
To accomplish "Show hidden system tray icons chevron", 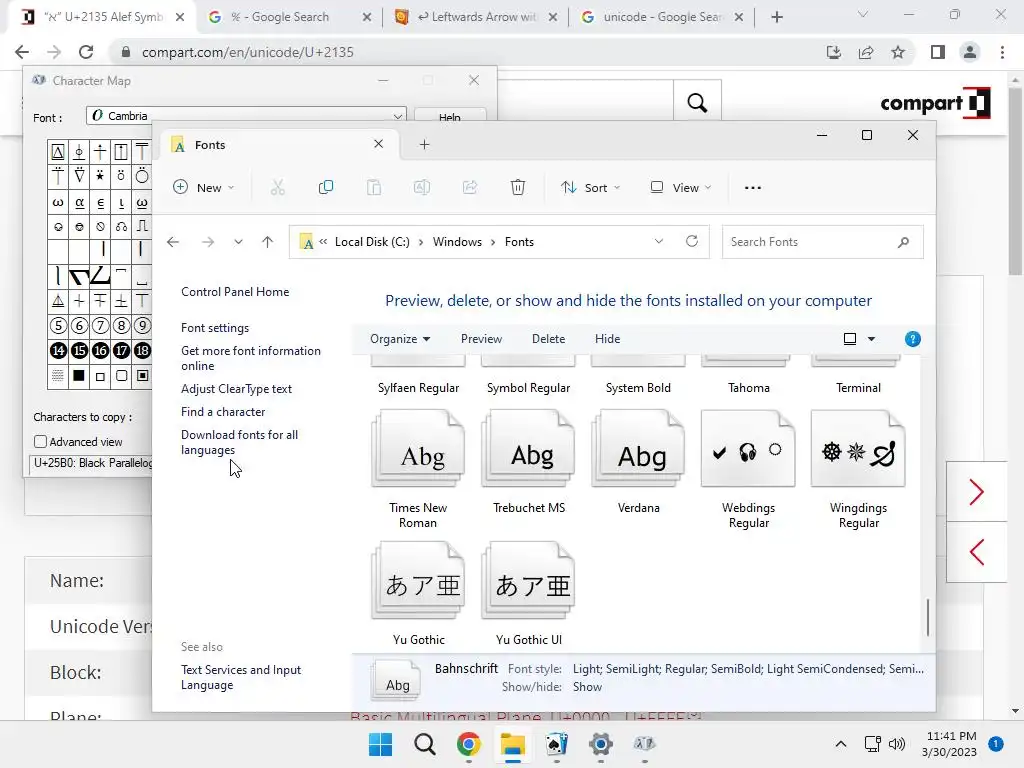I will tap(841, 744).
